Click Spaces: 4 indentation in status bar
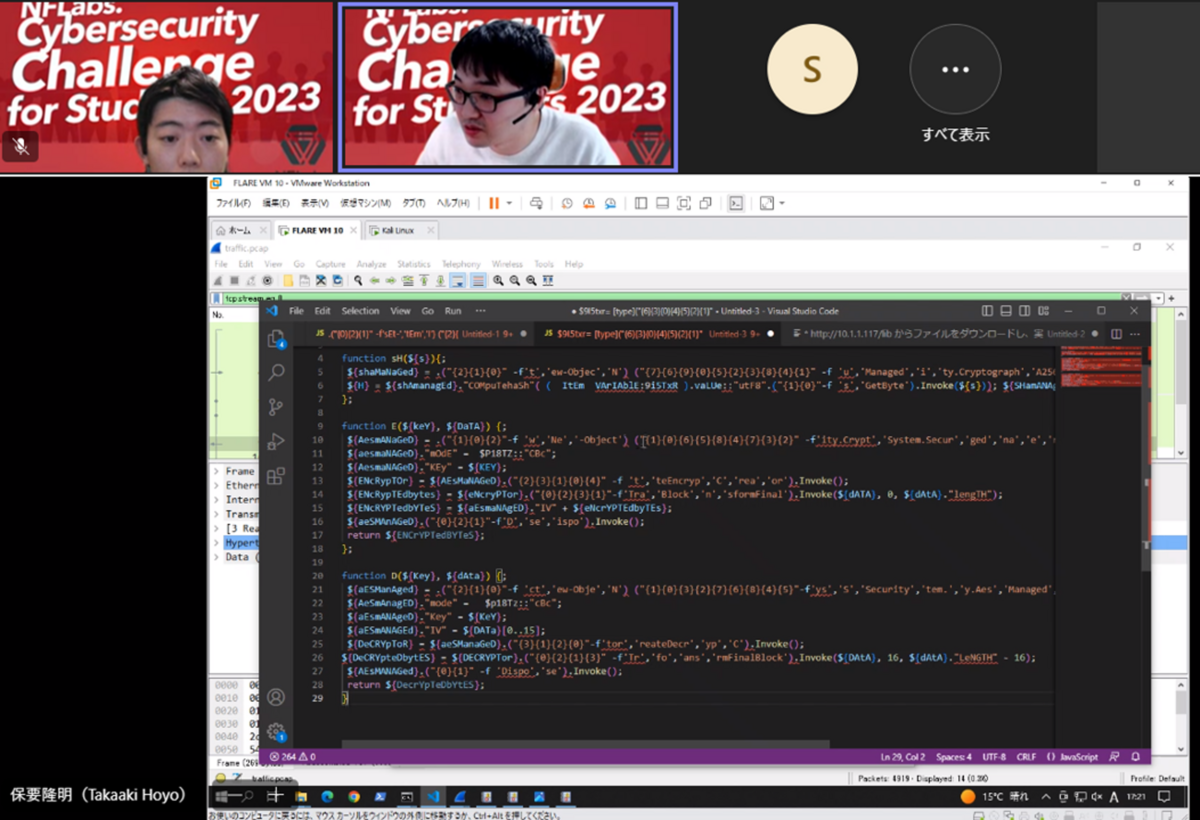This screenshot has width=1200, height=820. click(x=953, y=757)
